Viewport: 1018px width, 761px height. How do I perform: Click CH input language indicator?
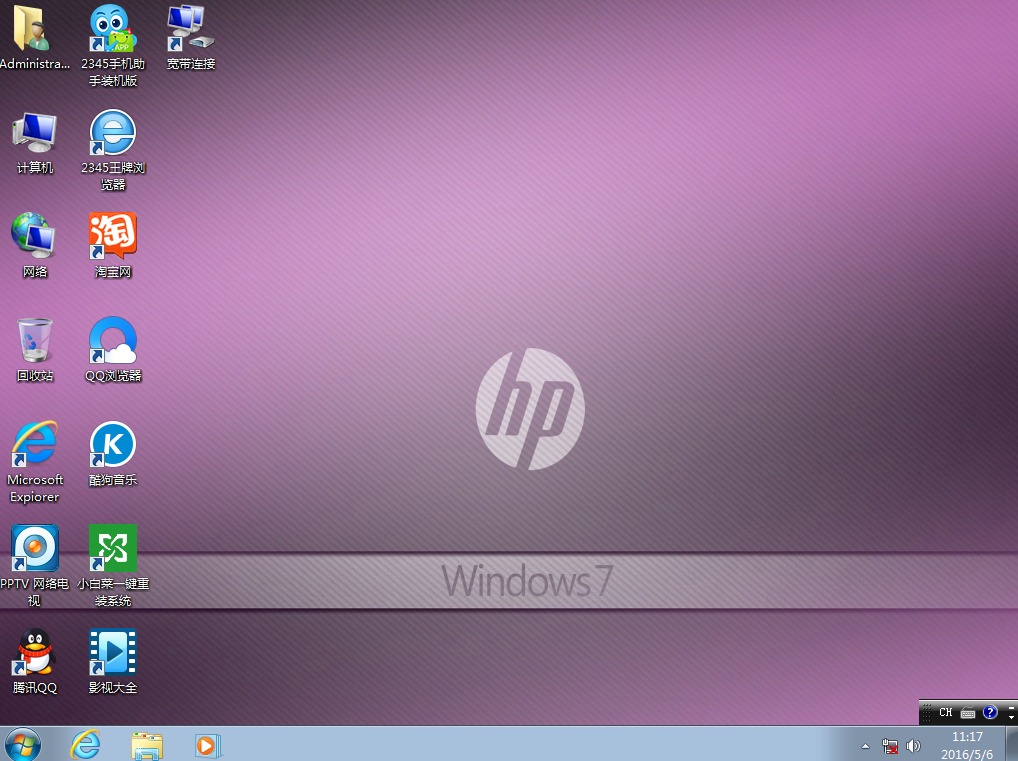(945, 712)
